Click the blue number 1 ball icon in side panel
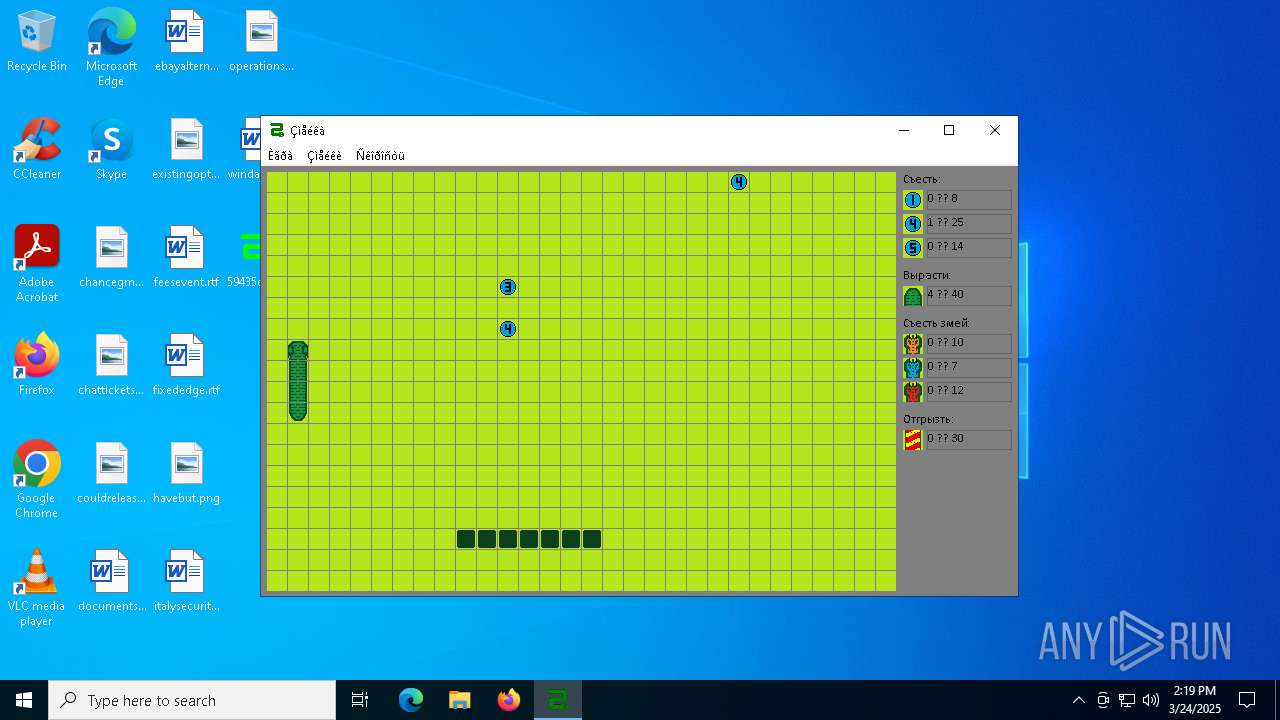The image size is (1280, 720). [x=913, y=200]
